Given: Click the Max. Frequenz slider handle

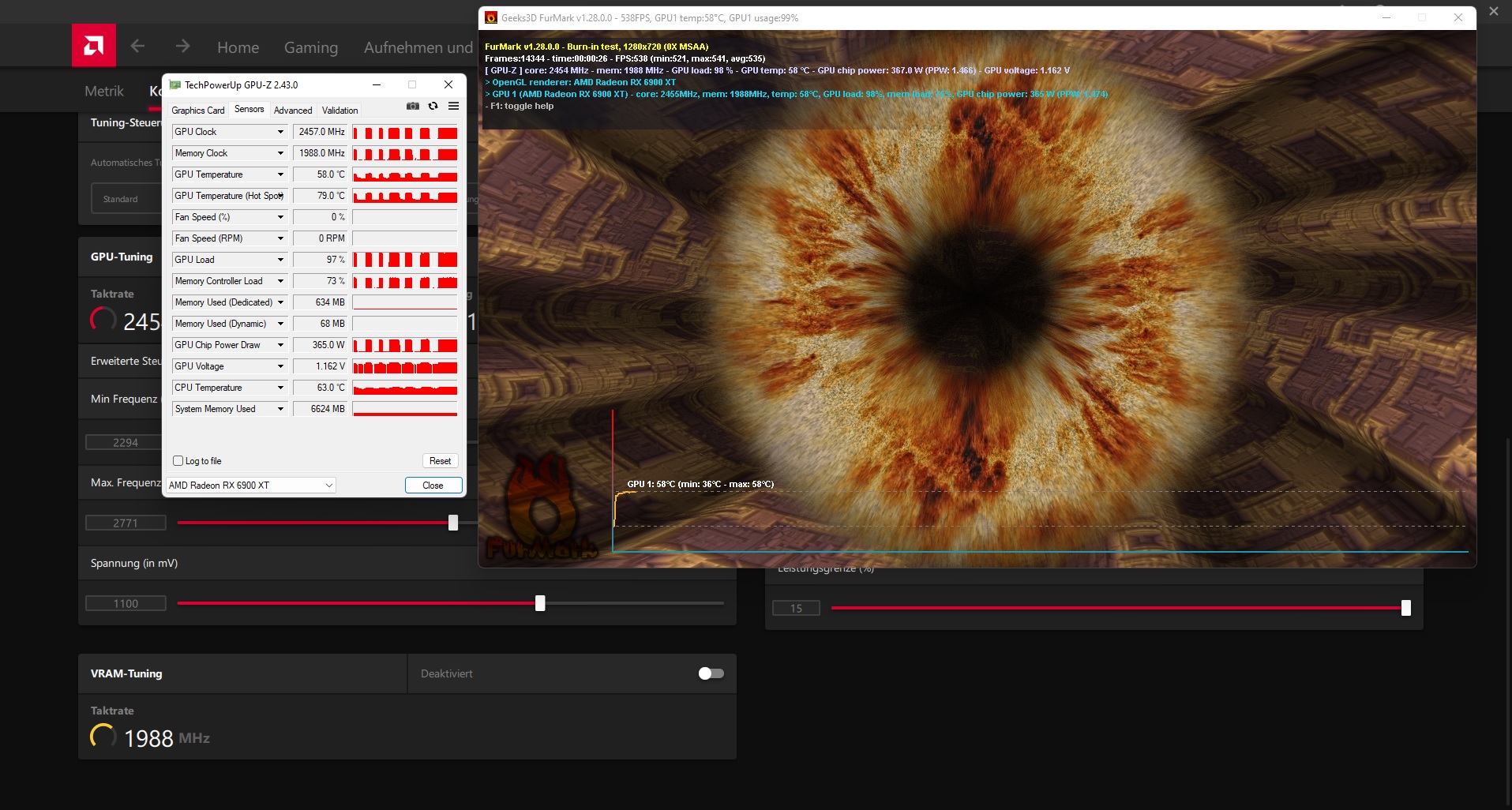Looking at the screenshot, I should 453,523.
